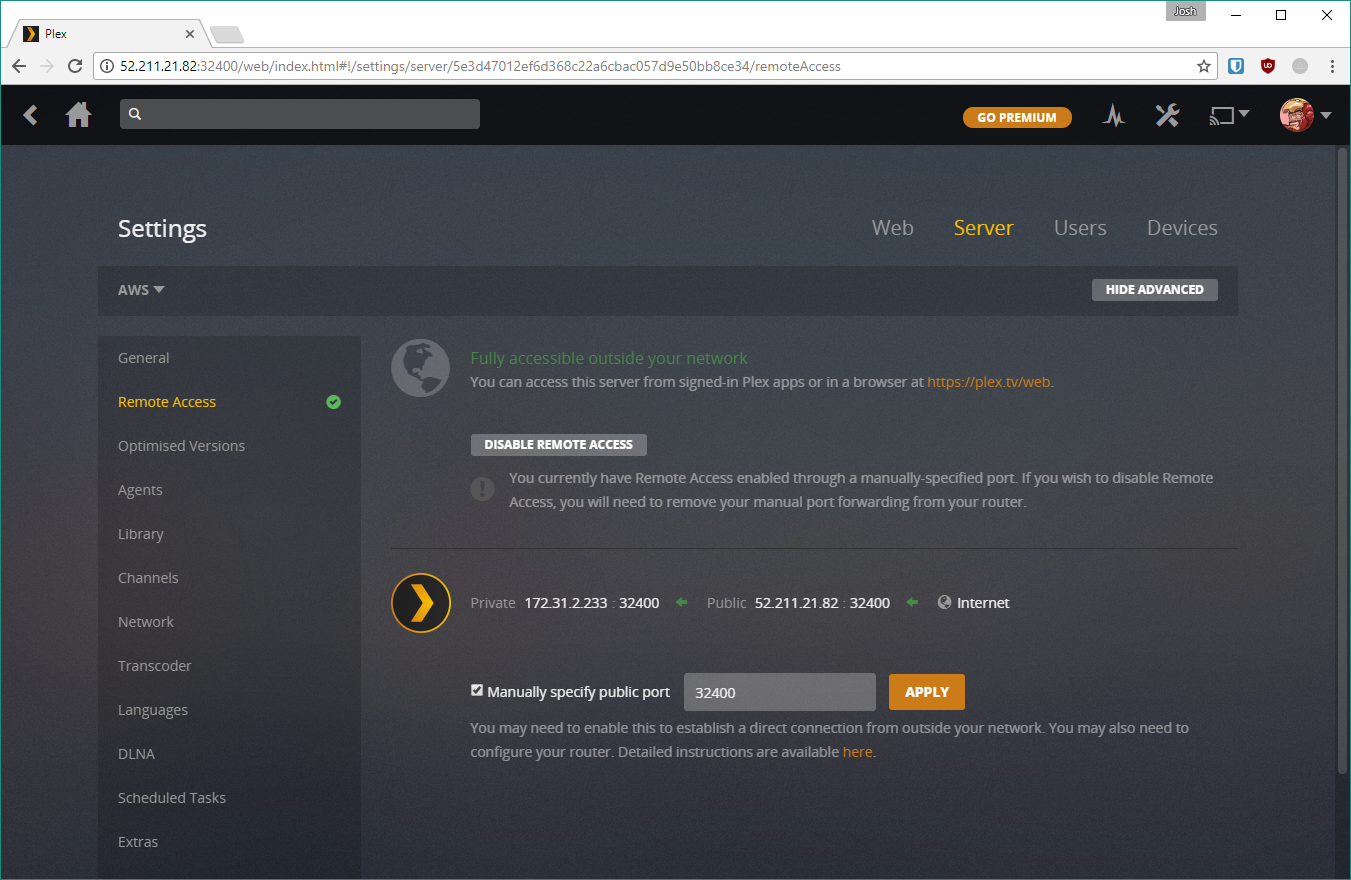Click the Plex search input box

300,114
